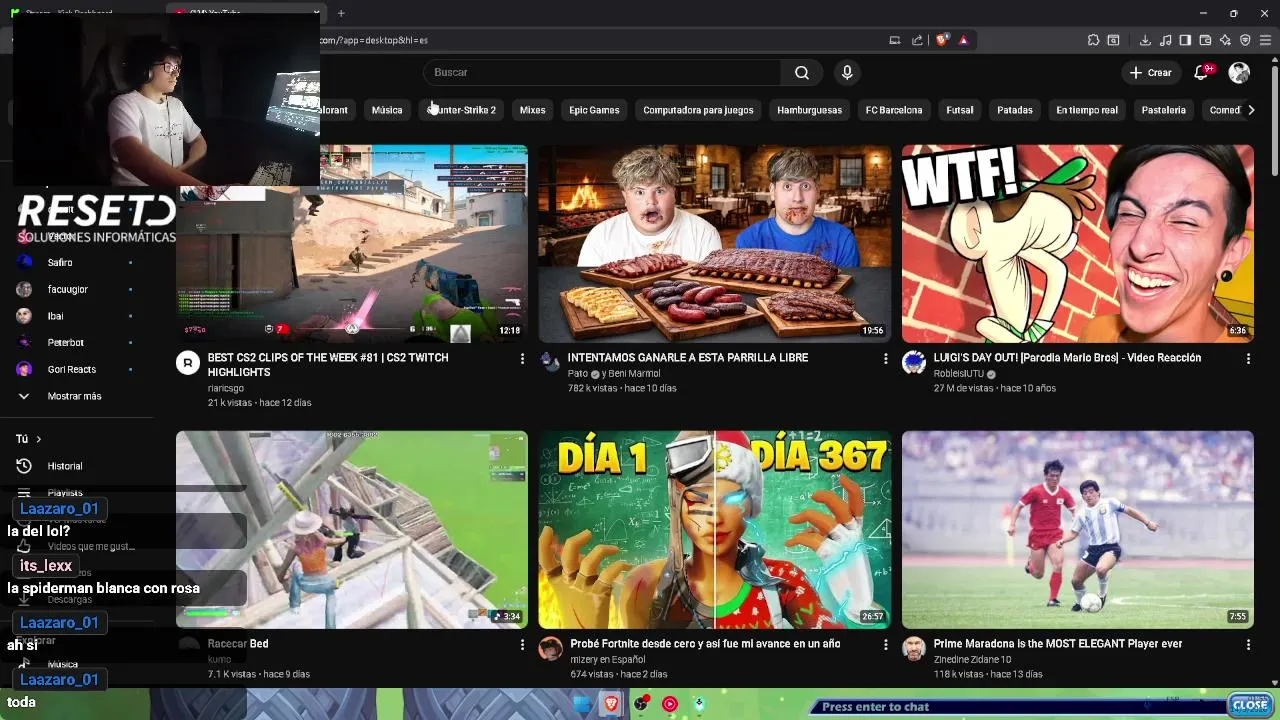Click the OBS icon in the taskbar
The image size is (1280, 720).
640,704
